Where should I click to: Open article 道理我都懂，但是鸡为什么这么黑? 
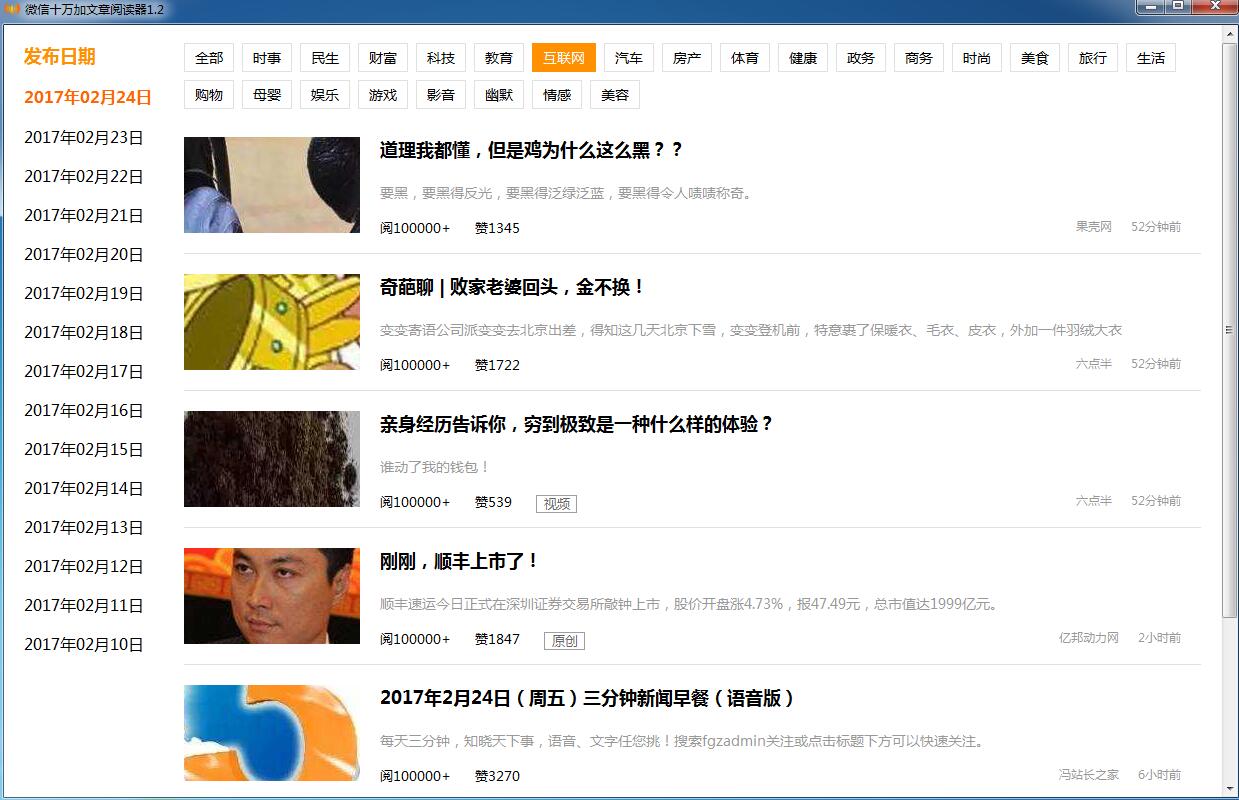click(x=531, y=150)
